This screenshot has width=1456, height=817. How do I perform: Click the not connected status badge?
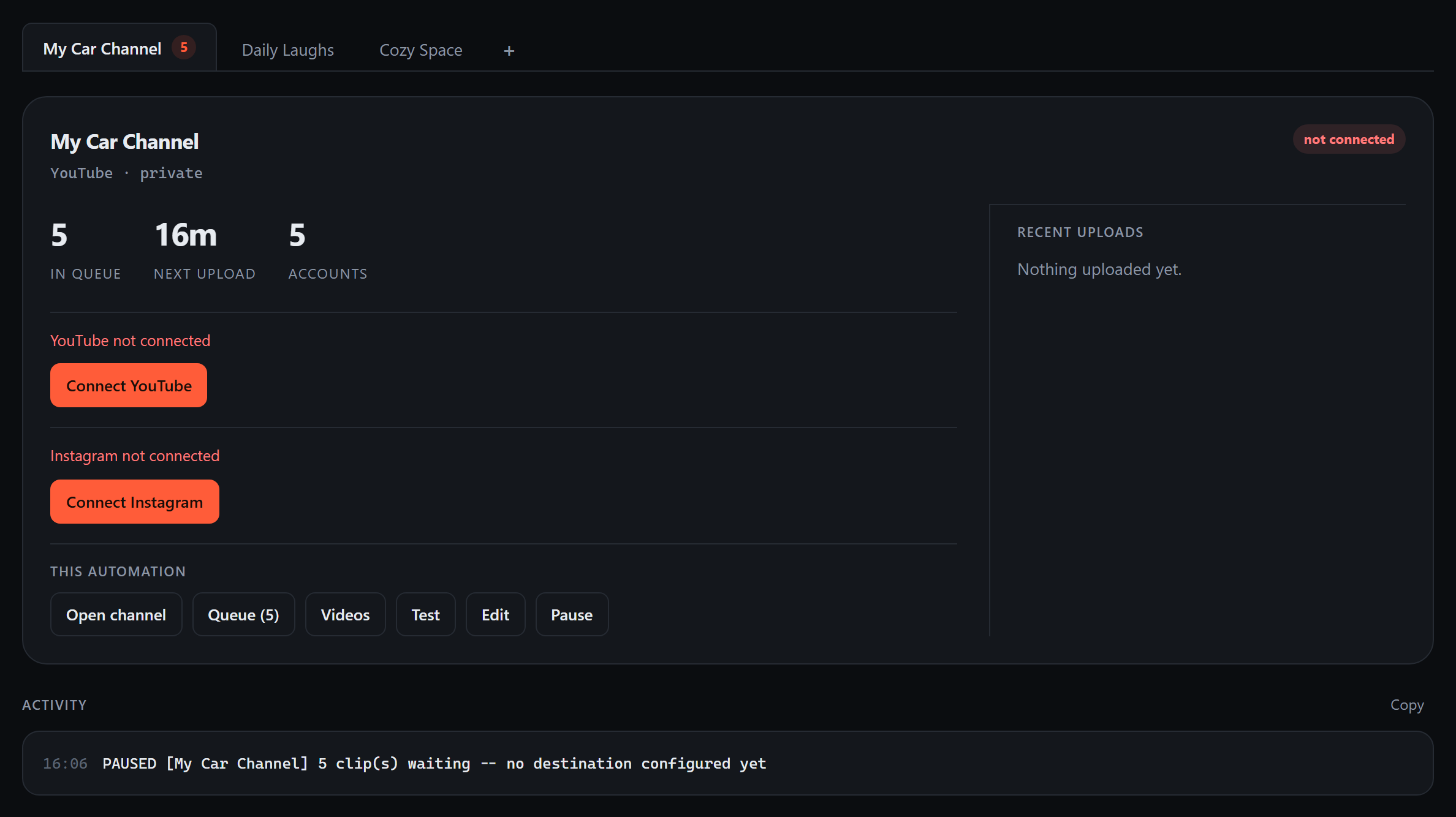coord(1349,139)
